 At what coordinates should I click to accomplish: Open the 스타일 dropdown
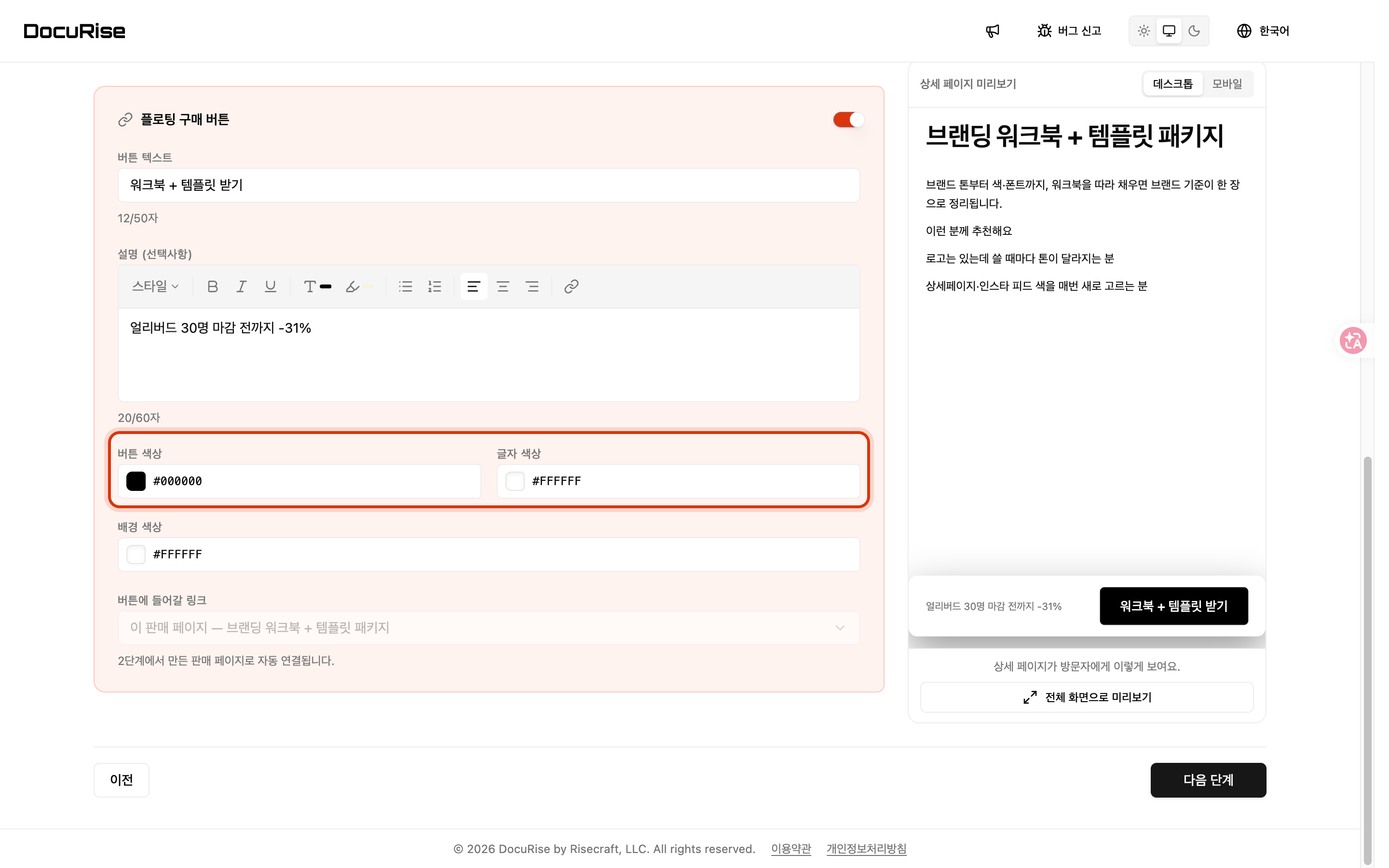coord(155,286)
